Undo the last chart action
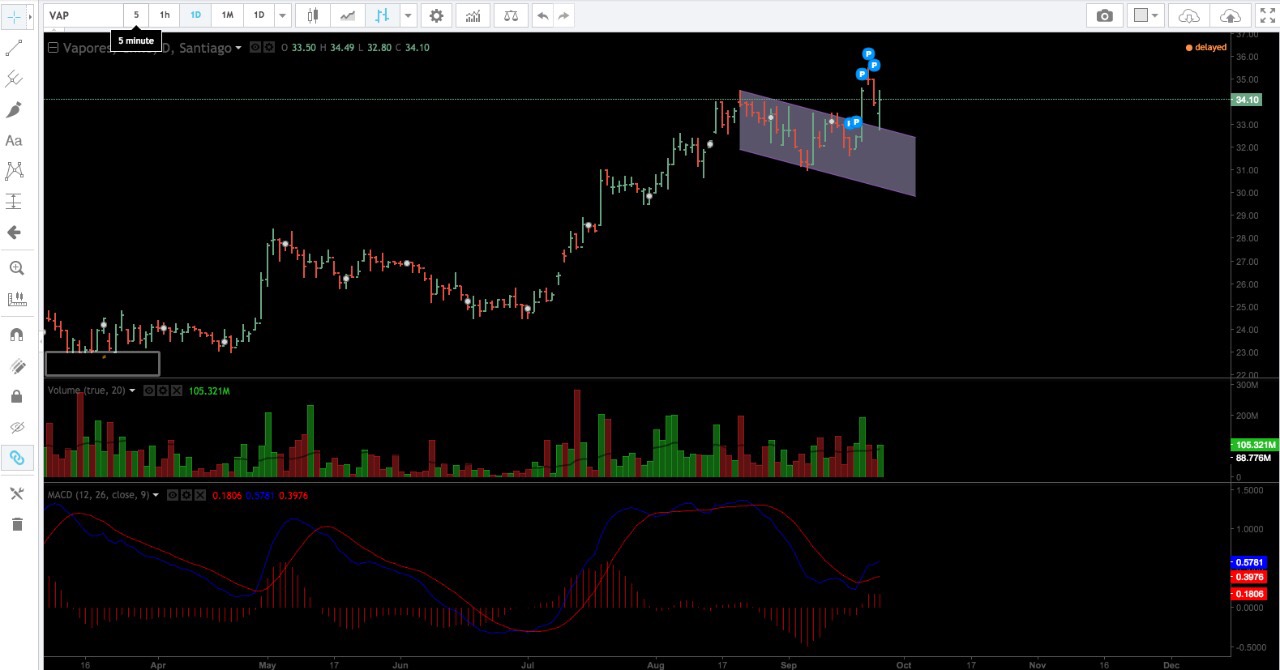This screenshot has width=1280, height=670. coord(542,15)
